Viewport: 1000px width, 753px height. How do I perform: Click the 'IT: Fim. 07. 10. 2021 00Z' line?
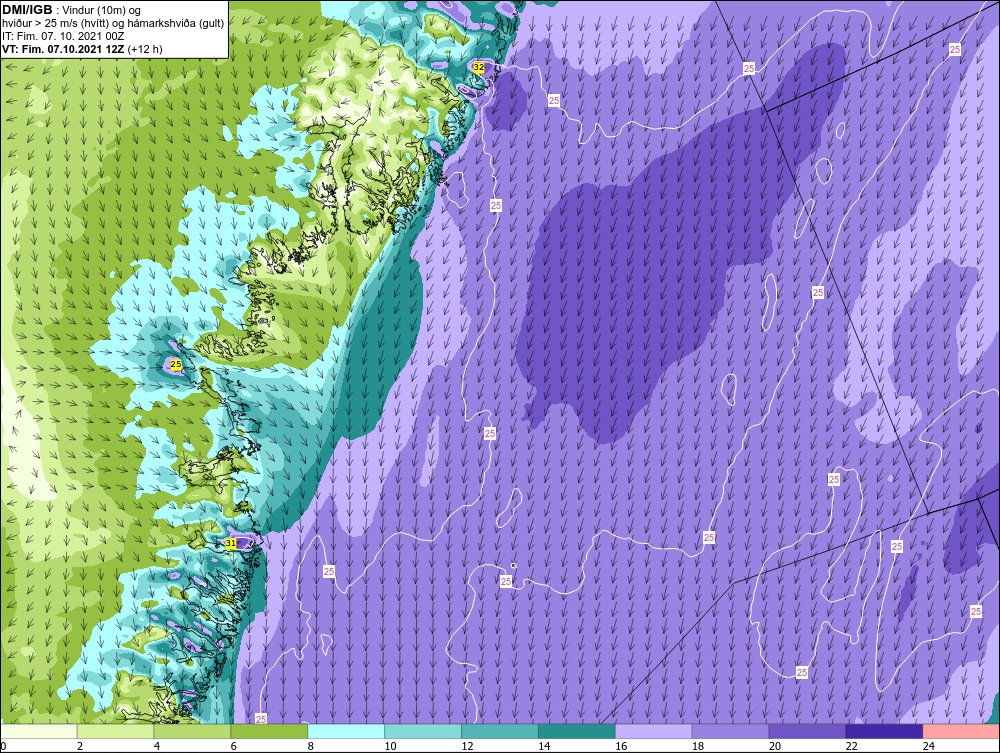63,36
